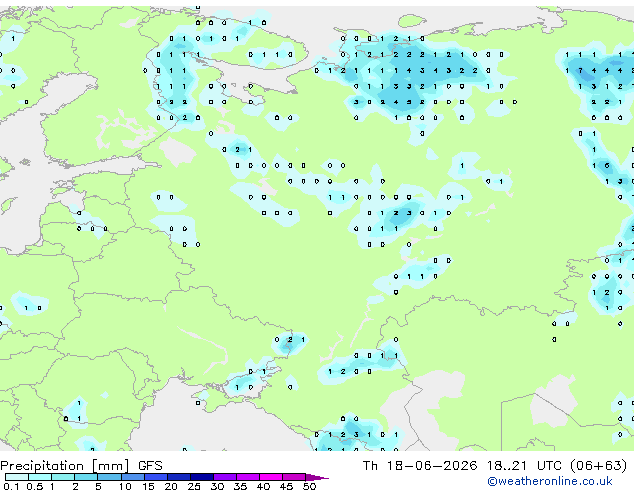Click the 'Precipitation [mm]' title text
Image resolution: width=634 pixels, height=490 pixels.
click(x=65, y=466)
